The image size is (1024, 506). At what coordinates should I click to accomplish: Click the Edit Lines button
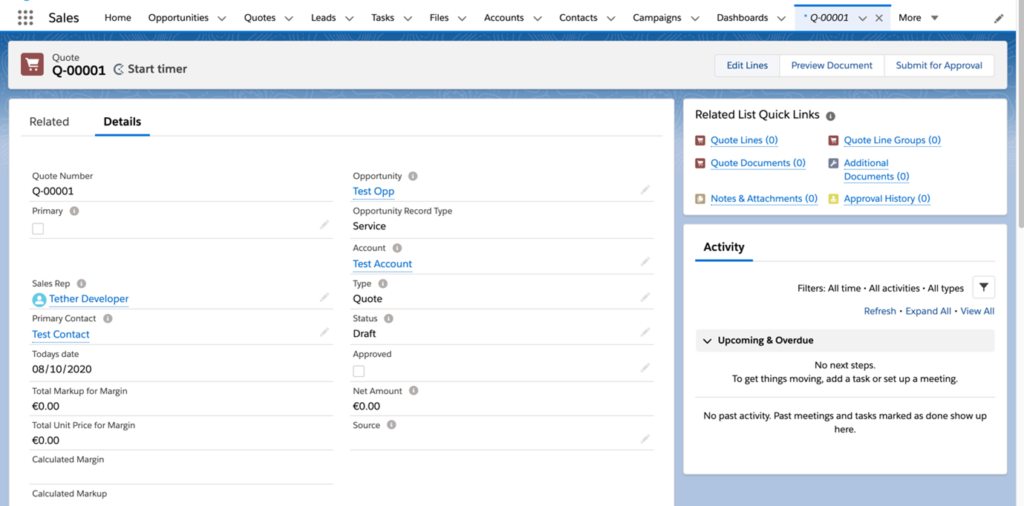coord(747,65)
